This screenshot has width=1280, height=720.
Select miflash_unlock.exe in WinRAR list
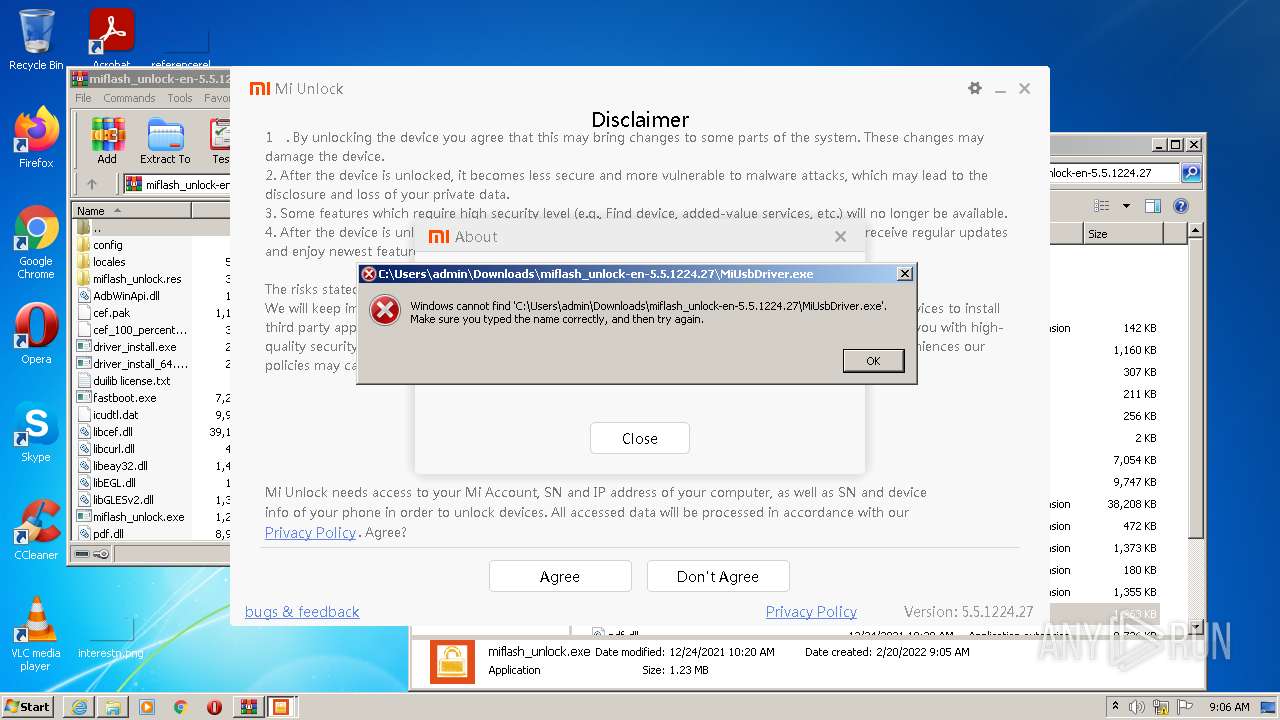pos(138,517)
